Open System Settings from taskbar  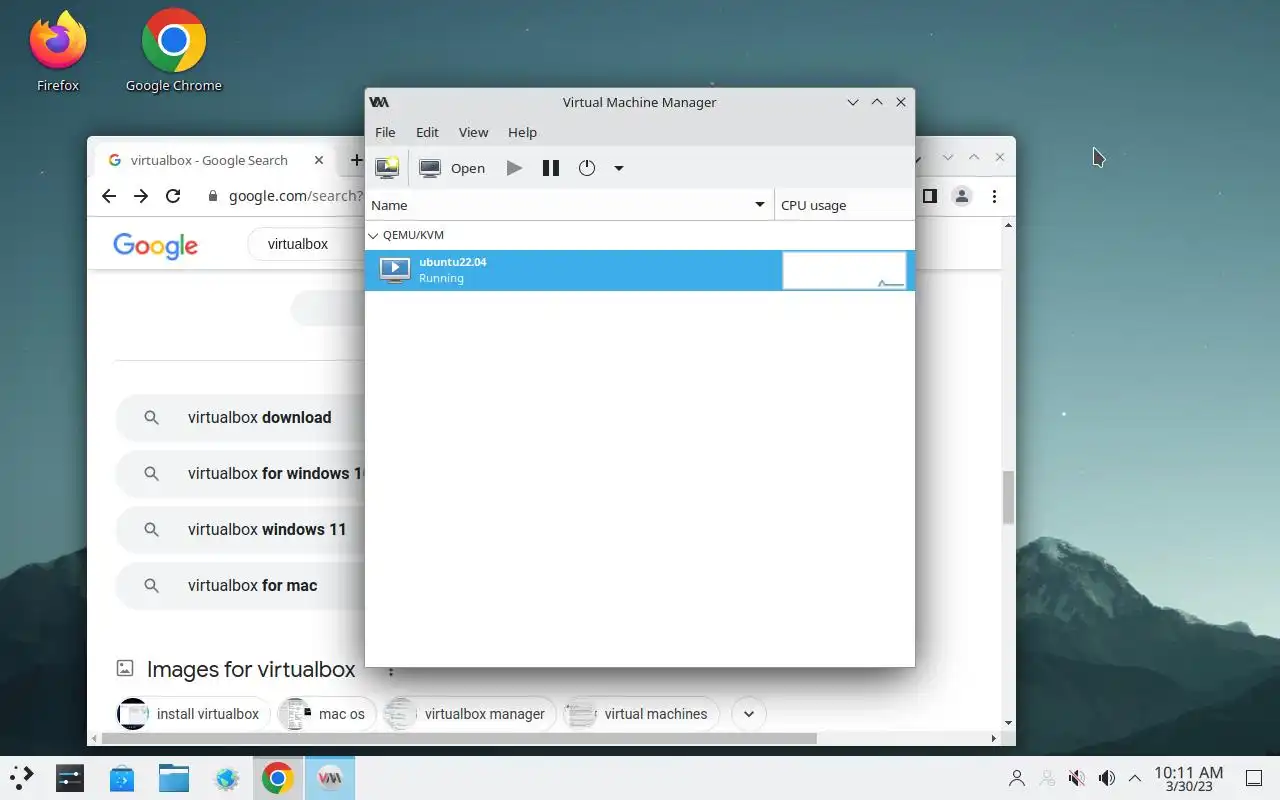(70, 778)
